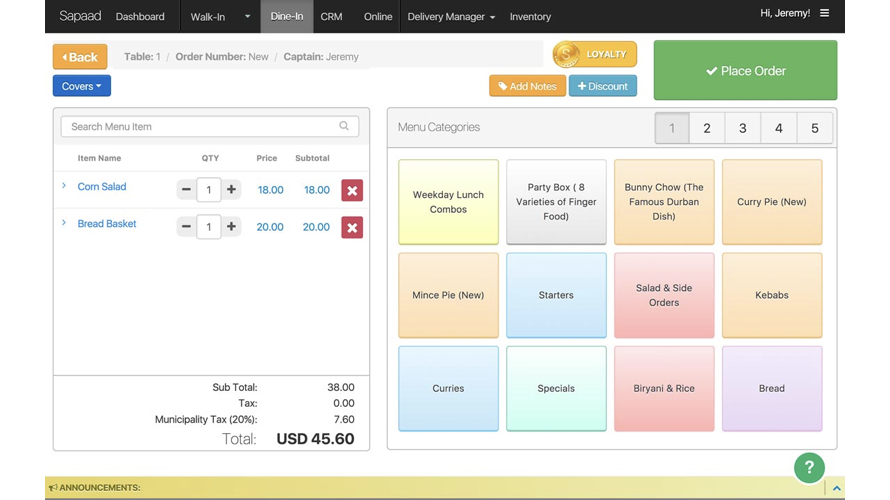The width and height of the screenshot is (890, 500).
Task: Click the search magnifier icon
Action: click(344, 127)
